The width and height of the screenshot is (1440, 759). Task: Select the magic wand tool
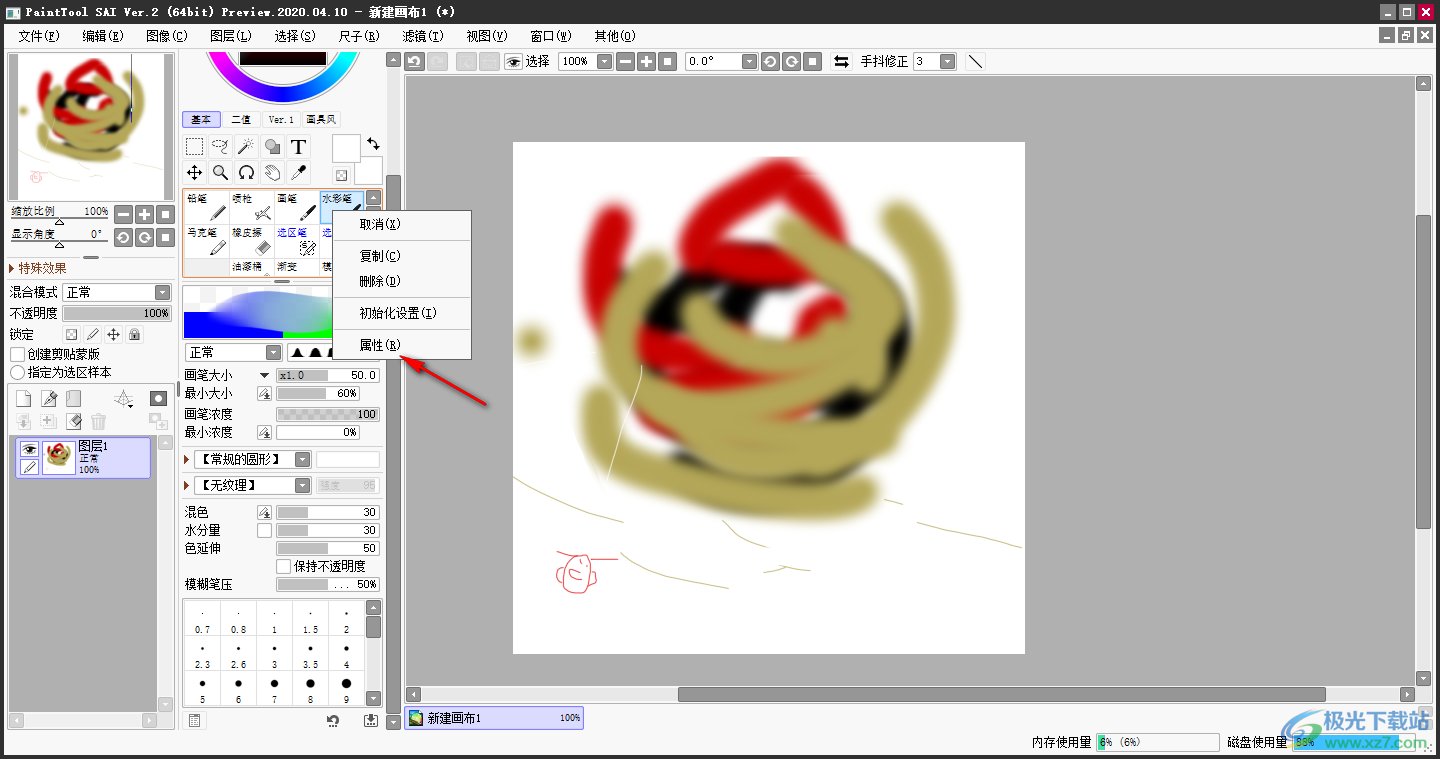[246, 147]
